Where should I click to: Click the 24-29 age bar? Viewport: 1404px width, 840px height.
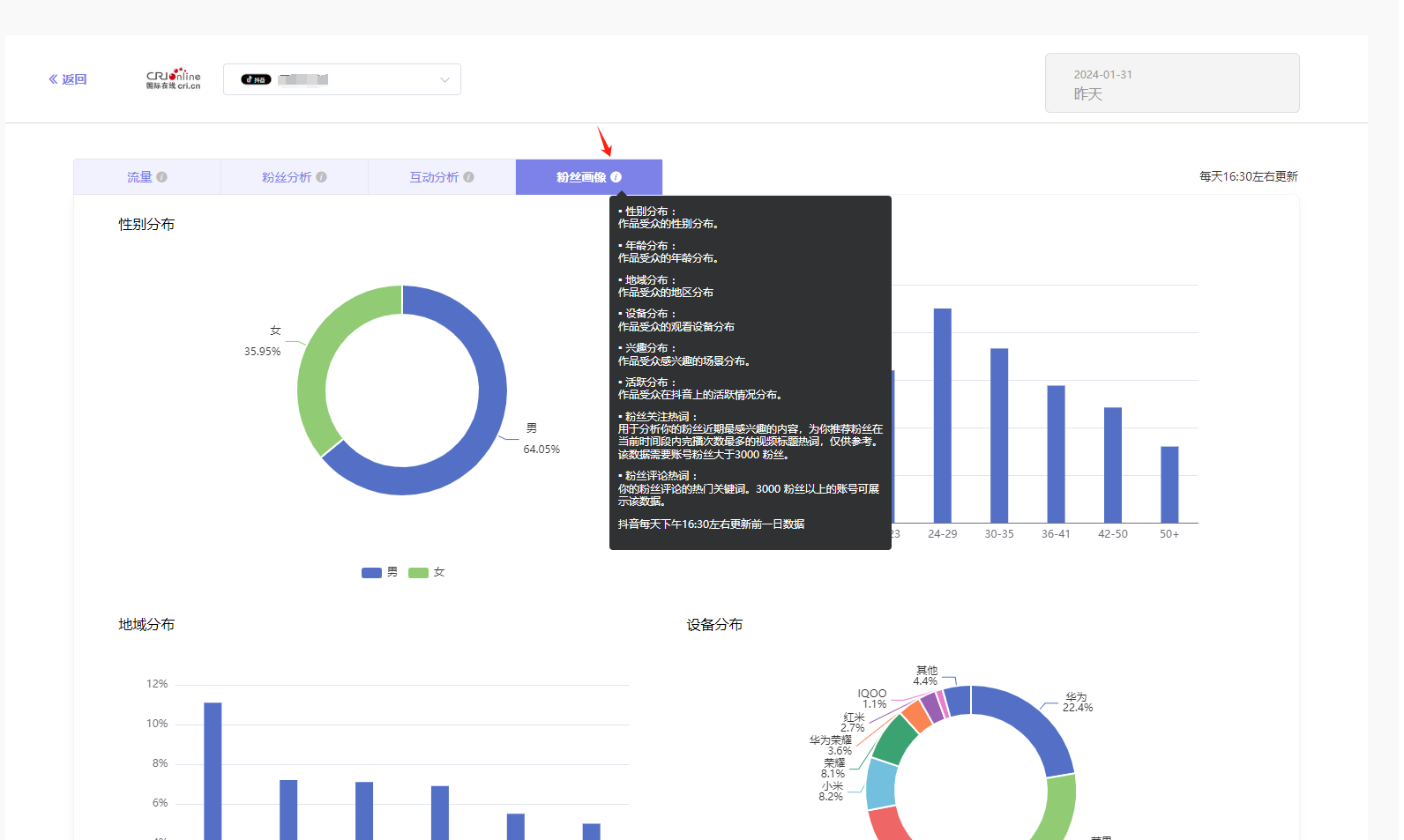point(943,415)
